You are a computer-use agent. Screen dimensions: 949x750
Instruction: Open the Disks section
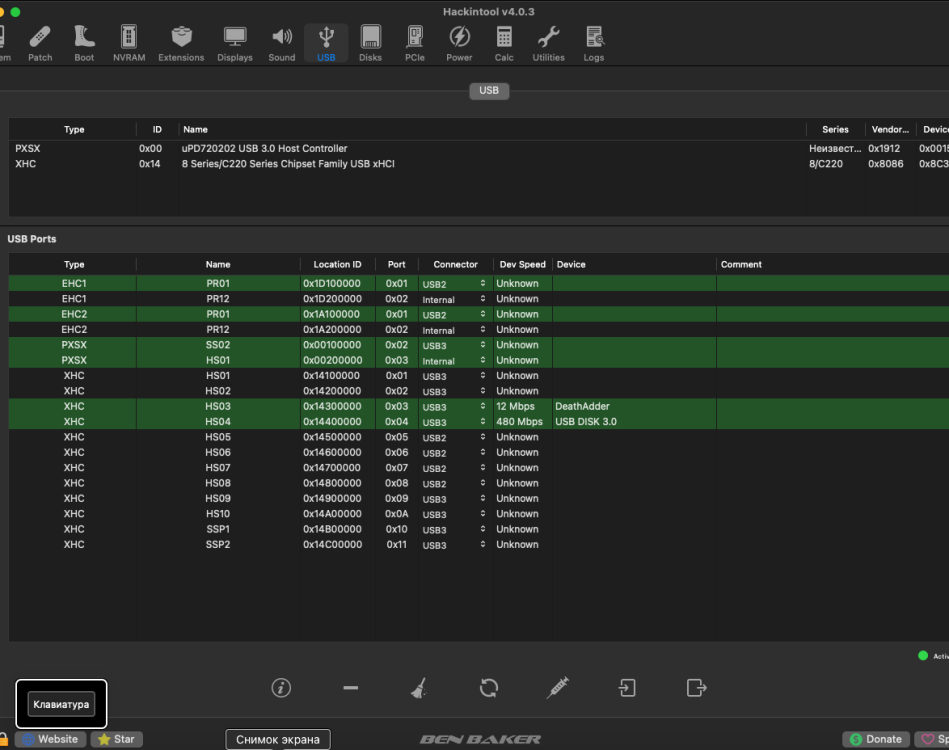[x=370, y=44]
